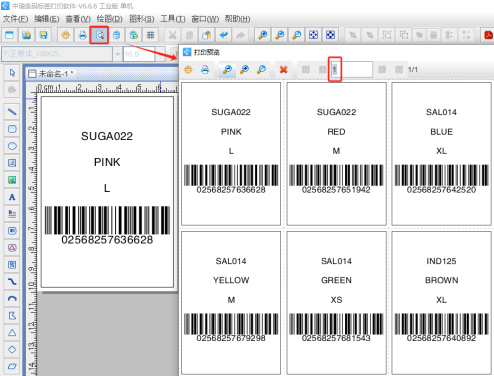Viewport: 494px width, 376px height.
Task: Select the text tool marked A
Action: point(12,197)
